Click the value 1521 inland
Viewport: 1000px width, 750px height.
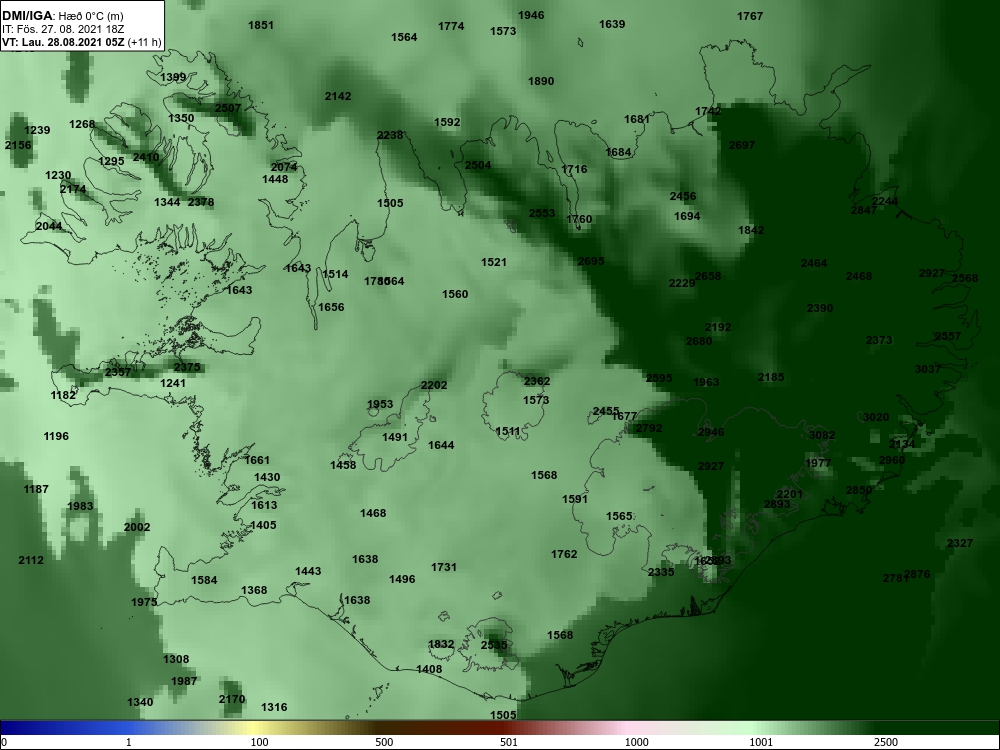click(494, 262)
